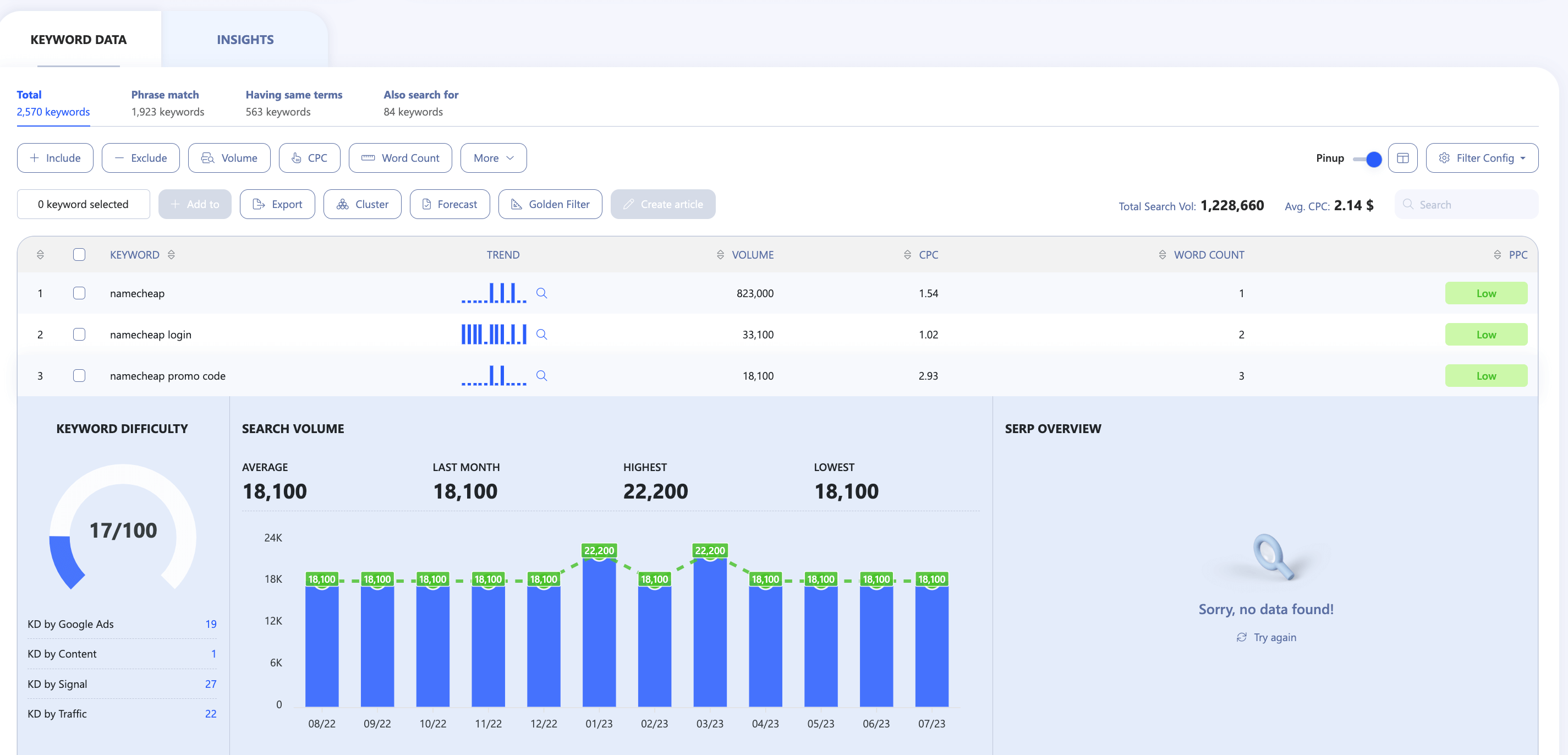Click the 0 keyword selected box
Screen dimensions: 1568x755
pos(84,204)
